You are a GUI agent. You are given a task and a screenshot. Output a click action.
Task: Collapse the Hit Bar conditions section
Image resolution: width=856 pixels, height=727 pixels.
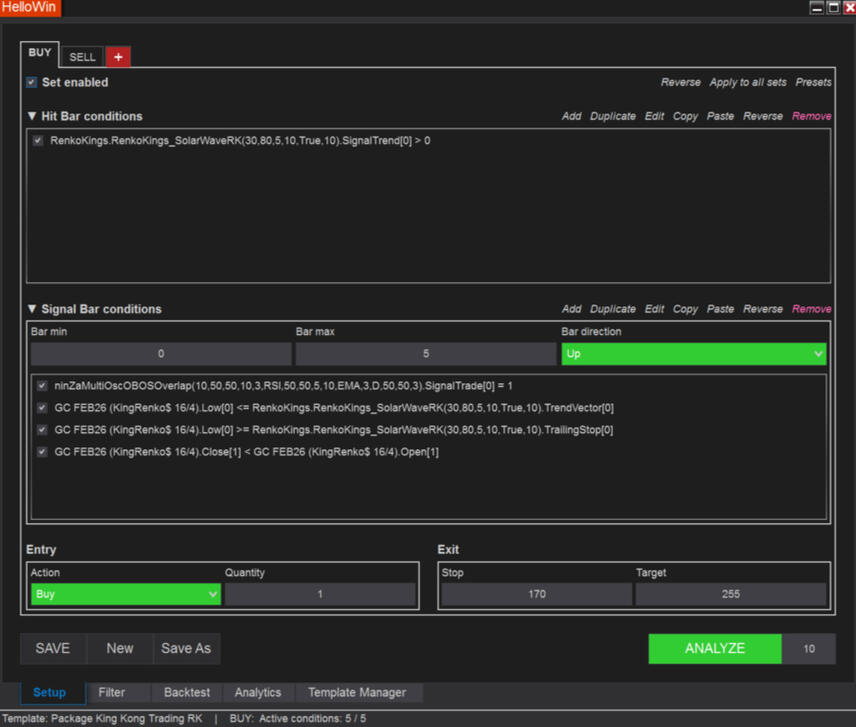pos(32,116)
